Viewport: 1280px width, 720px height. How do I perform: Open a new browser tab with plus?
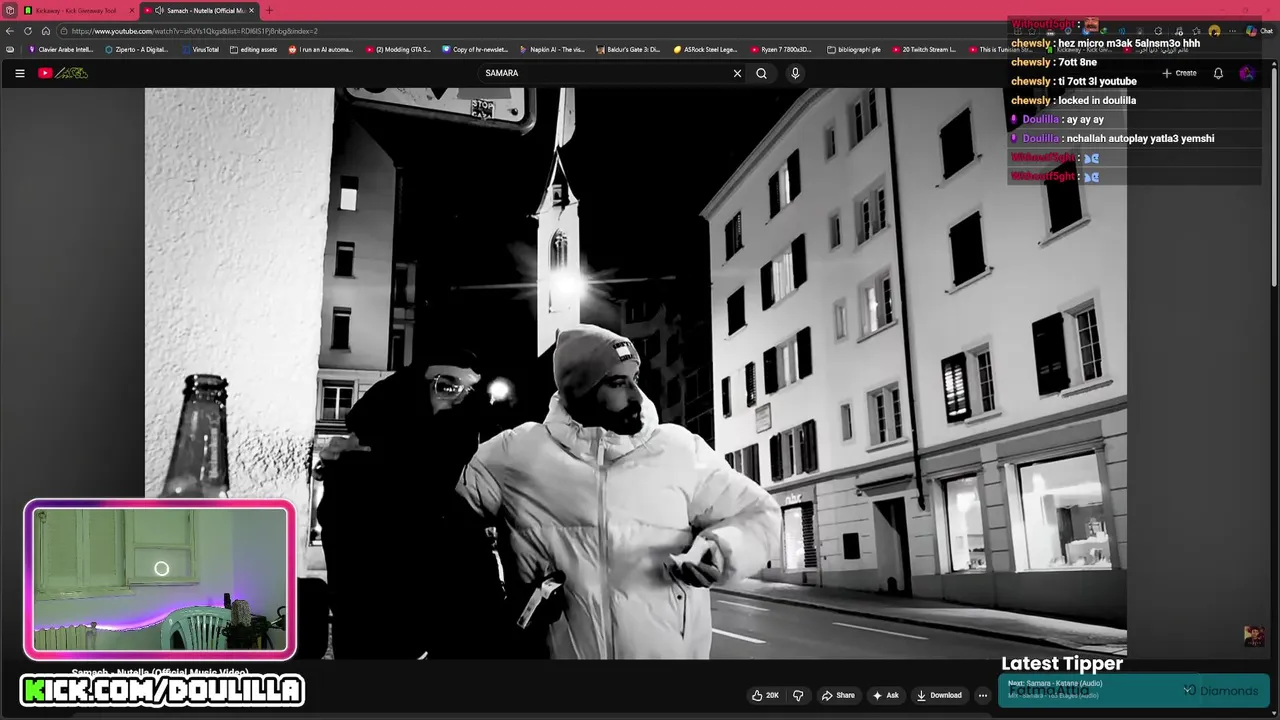point(268,10)
